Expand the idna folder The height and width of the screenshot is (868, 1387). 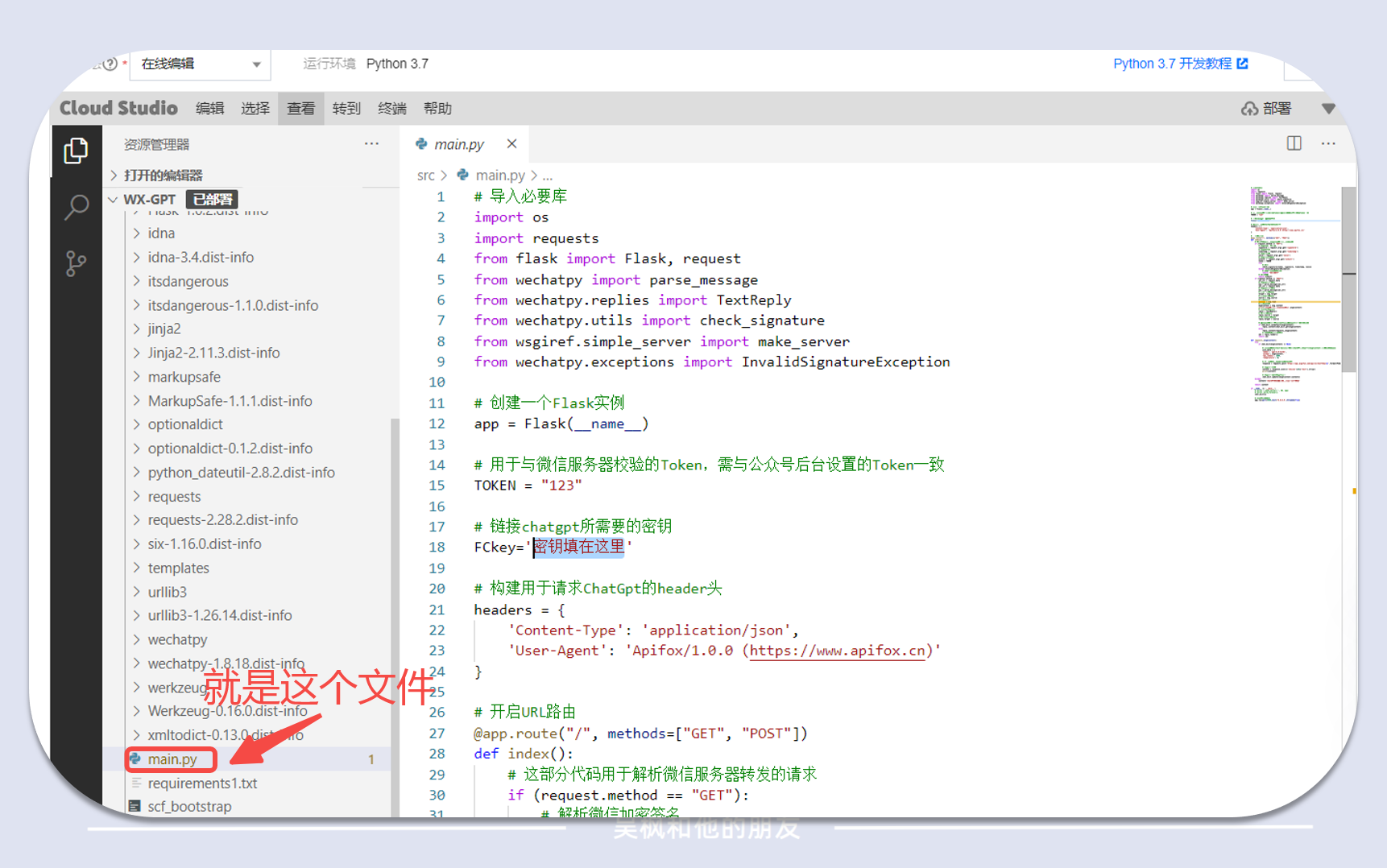pyautogui.click(x=161, y=233)
